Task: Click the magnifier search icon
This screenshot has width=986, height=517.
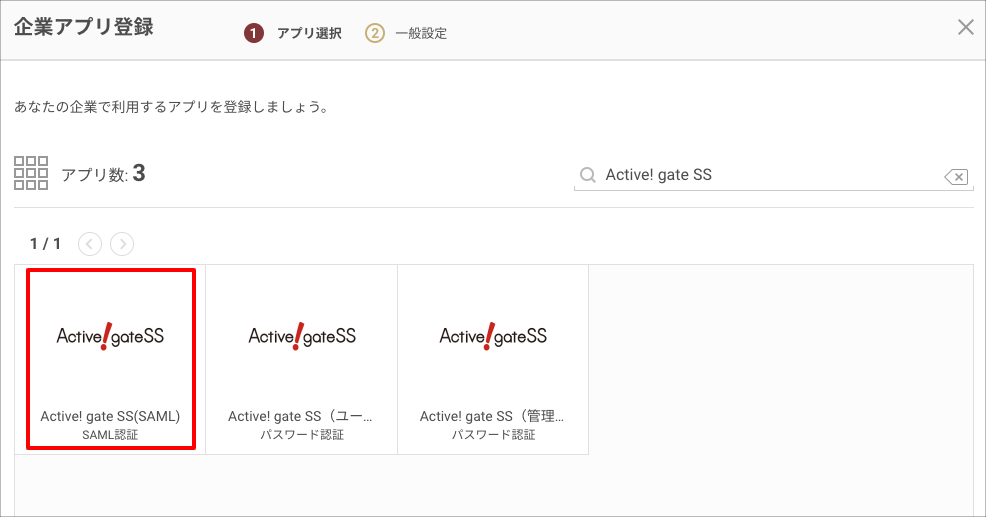Action: (x=587, y=175)
